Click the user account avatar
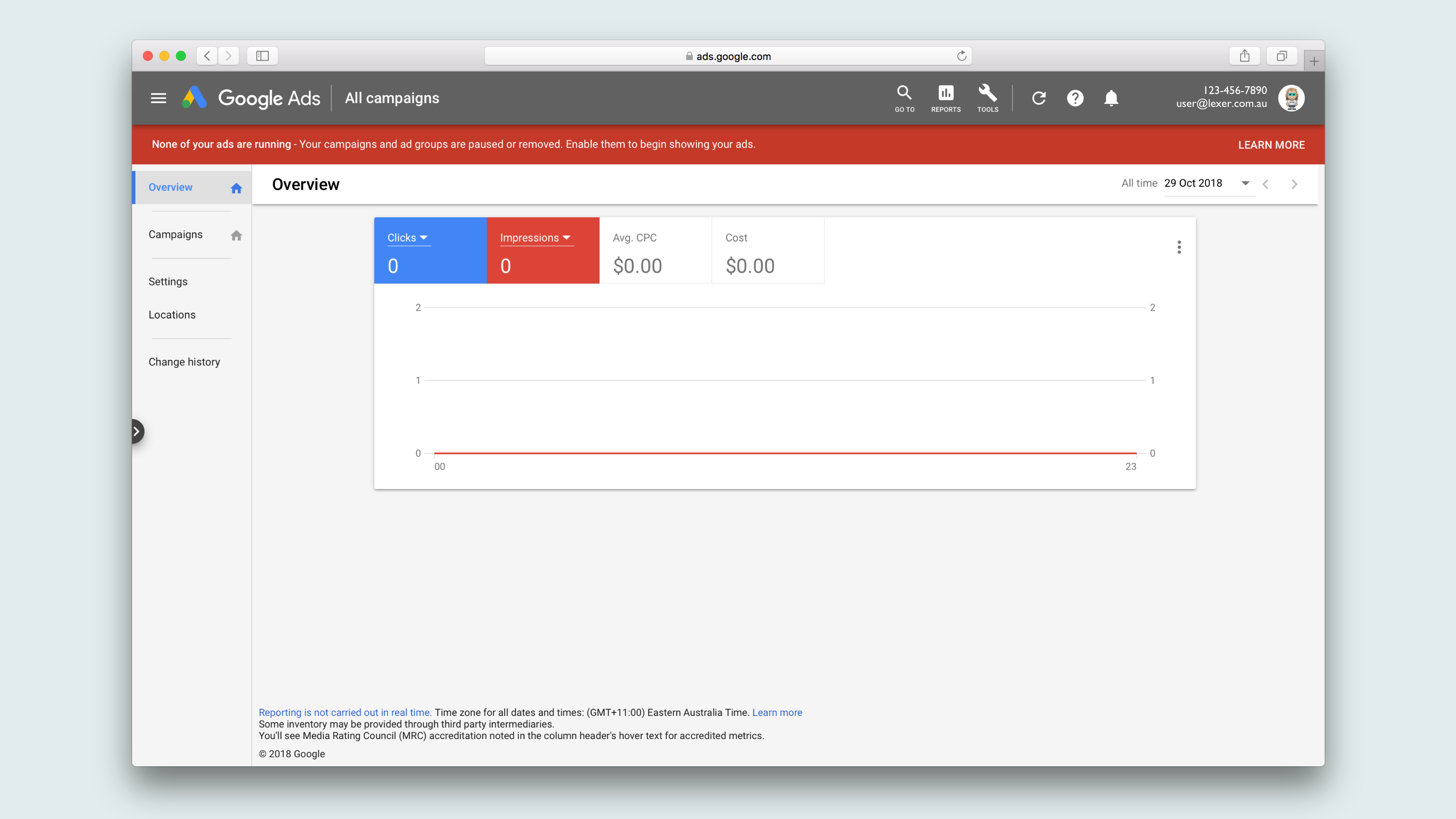This screenshot has width=1456, height=819. tap(1291, 98)
